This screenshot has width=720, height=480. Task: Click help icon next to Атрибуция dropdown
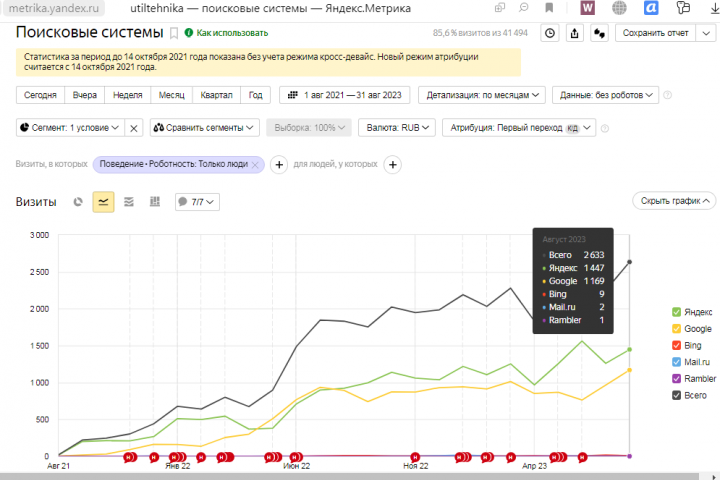[x=605, y=128]
